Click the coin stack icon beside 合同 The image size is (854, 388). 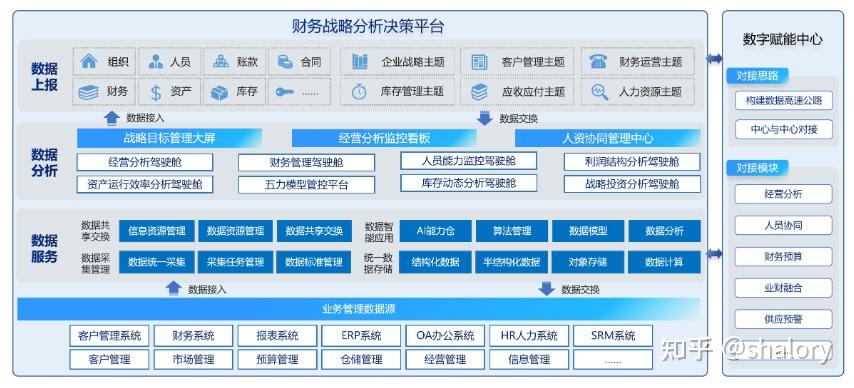click(x=285, y=62)
